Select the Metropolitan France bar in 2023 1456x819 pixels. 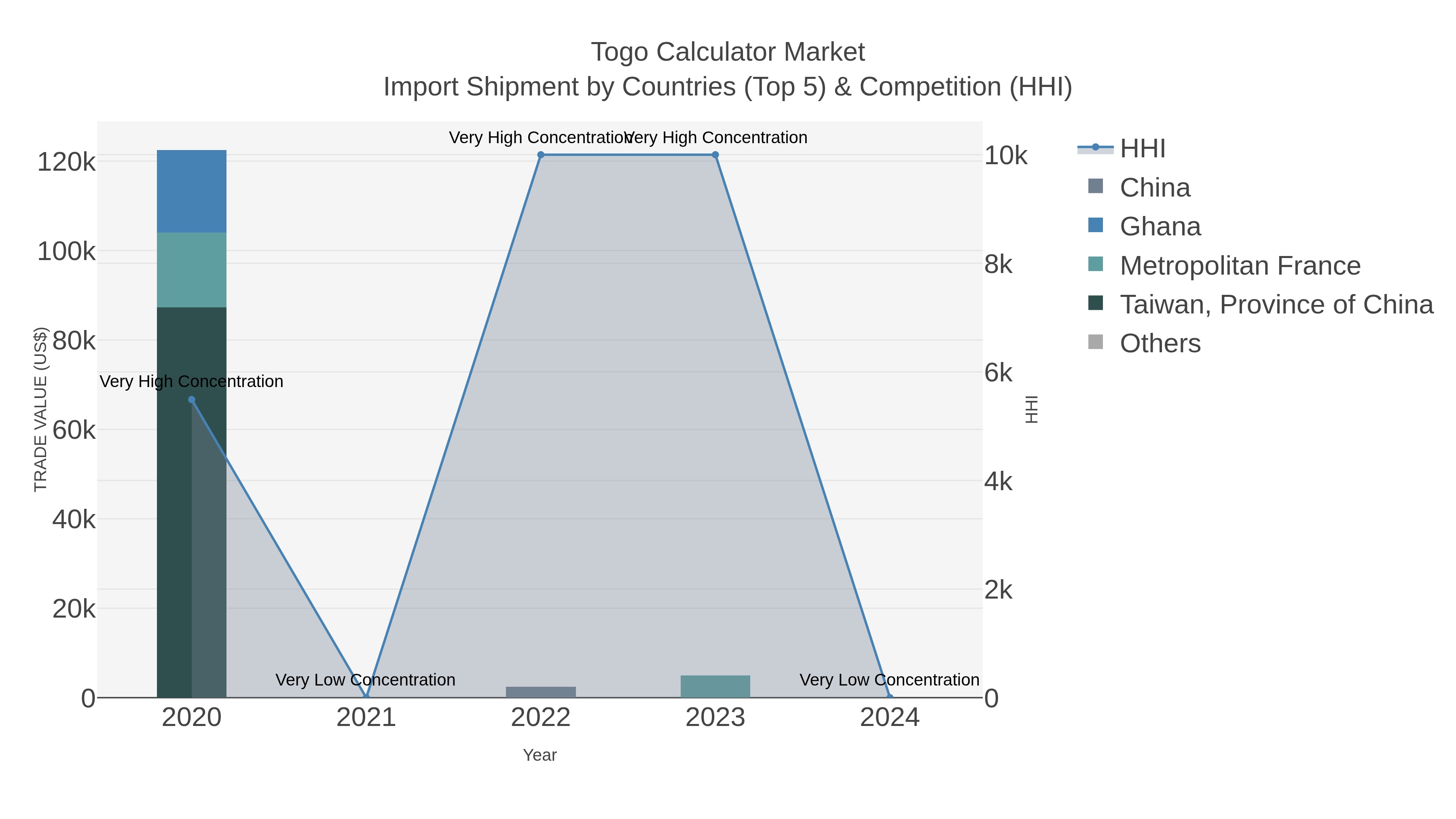tap(715, 687)
